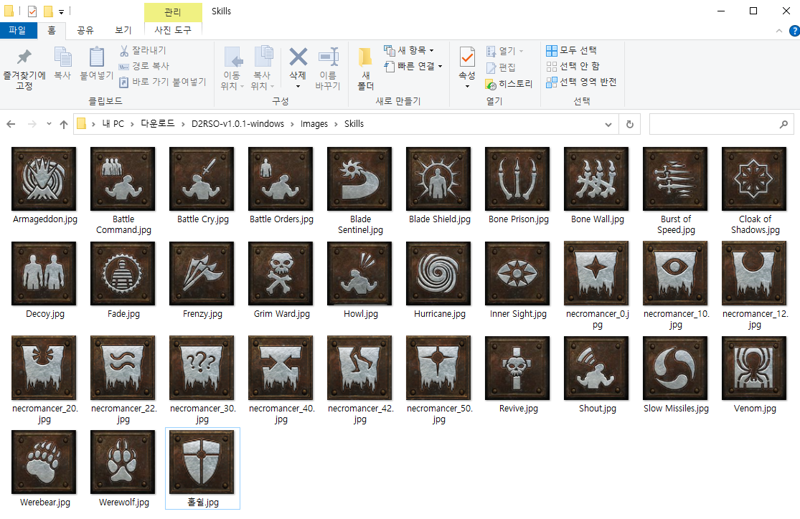Click Cut (잘라내기) in the clipboard group
The width and height of the screenshot is (800, 519).
pyautogui.click(x=143, y=51)
